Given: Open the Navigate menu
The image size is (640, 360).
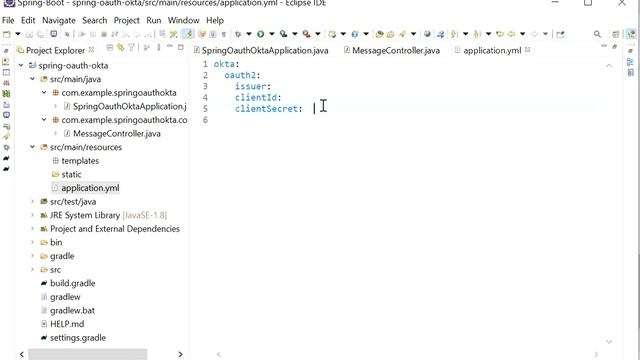Looking at the screenshot, I should point(59,20).
